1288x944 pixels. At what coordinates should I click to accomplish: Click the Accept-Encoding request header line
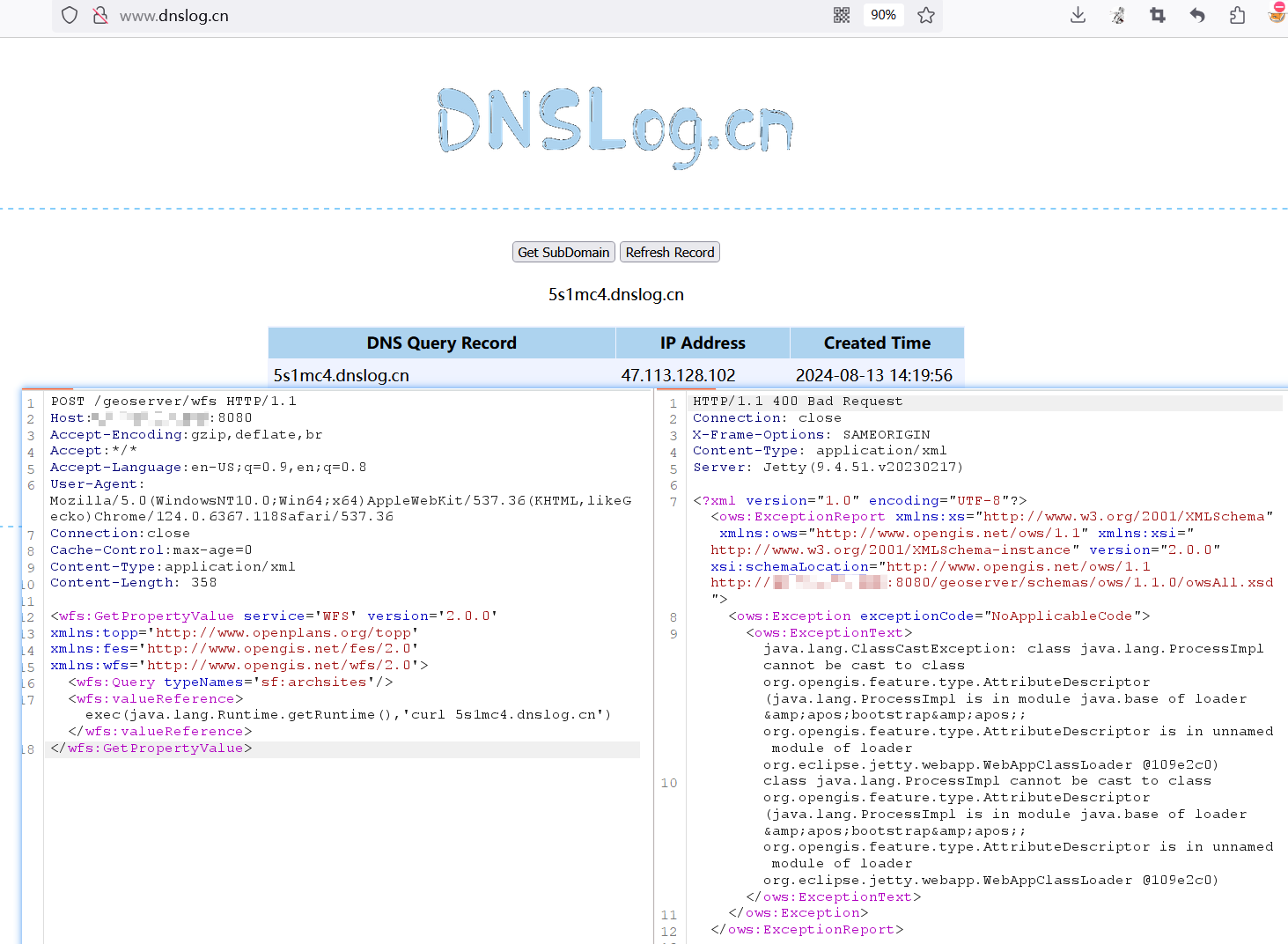coord(187,435)
